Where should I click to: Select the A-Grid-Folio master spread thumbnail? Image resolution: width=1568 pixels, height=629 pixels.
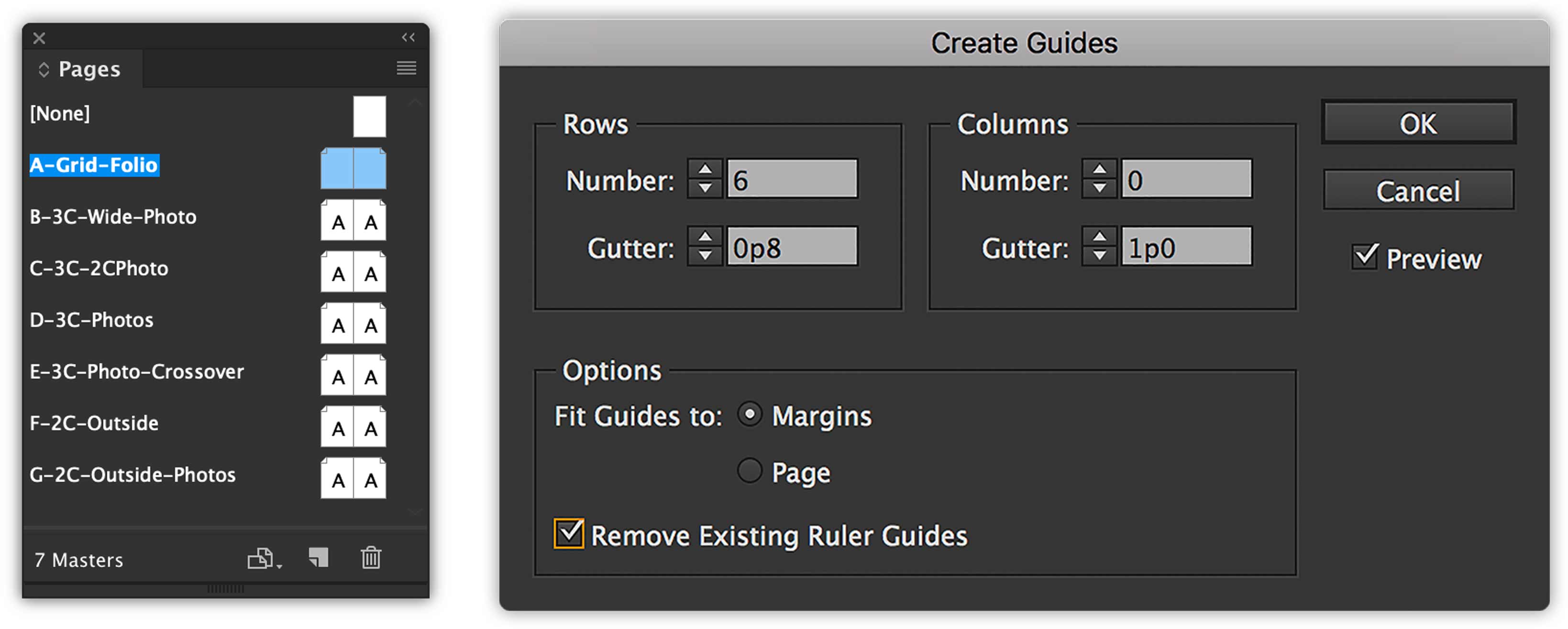click(353, 168)
